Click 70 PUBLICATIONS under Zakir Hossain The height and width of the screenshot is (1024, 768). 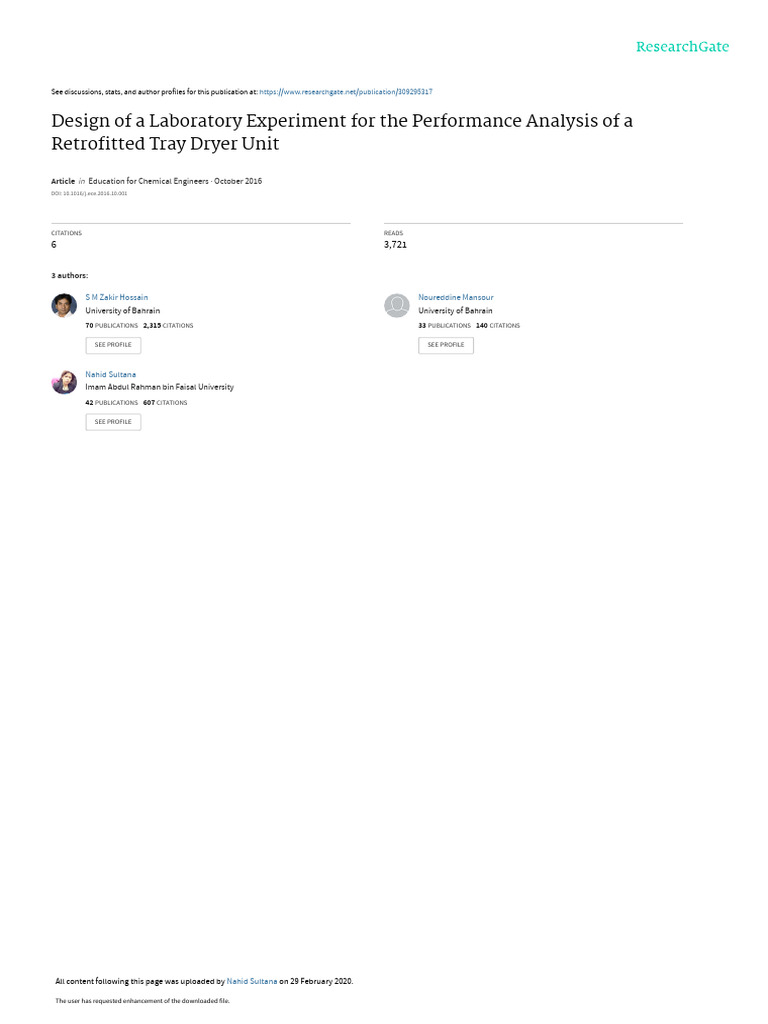pyautogui.click(x=112, y=325)
